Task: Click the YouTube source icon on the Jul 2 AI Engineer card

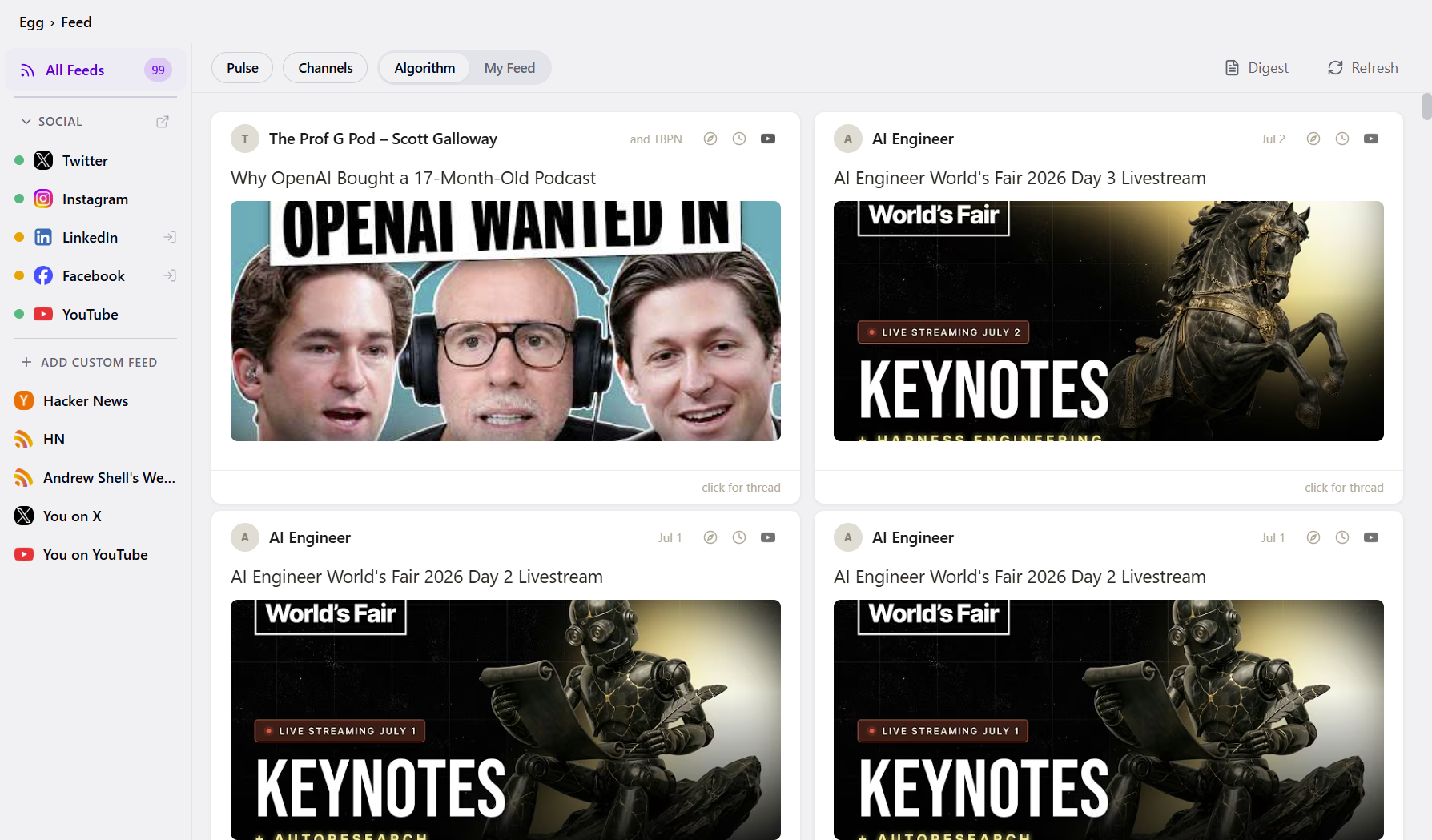Action: (x=1371, y=139)
